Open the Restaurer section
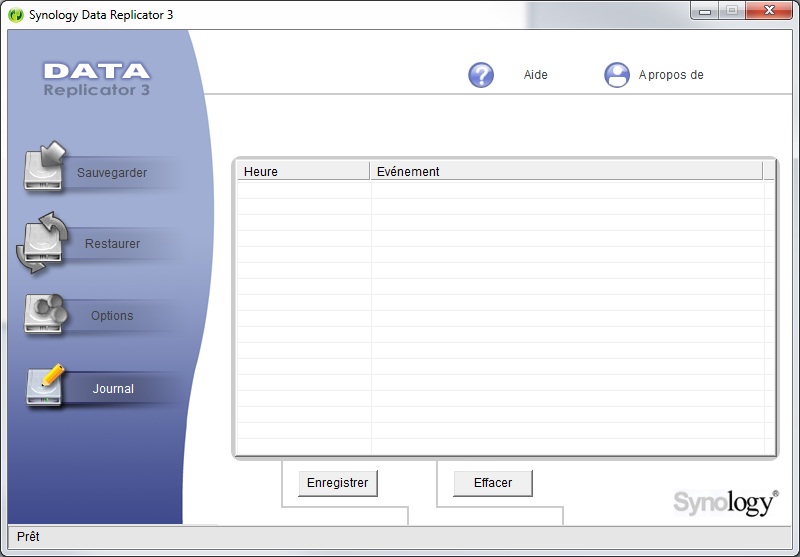800x557 pixels. (112, 244)
